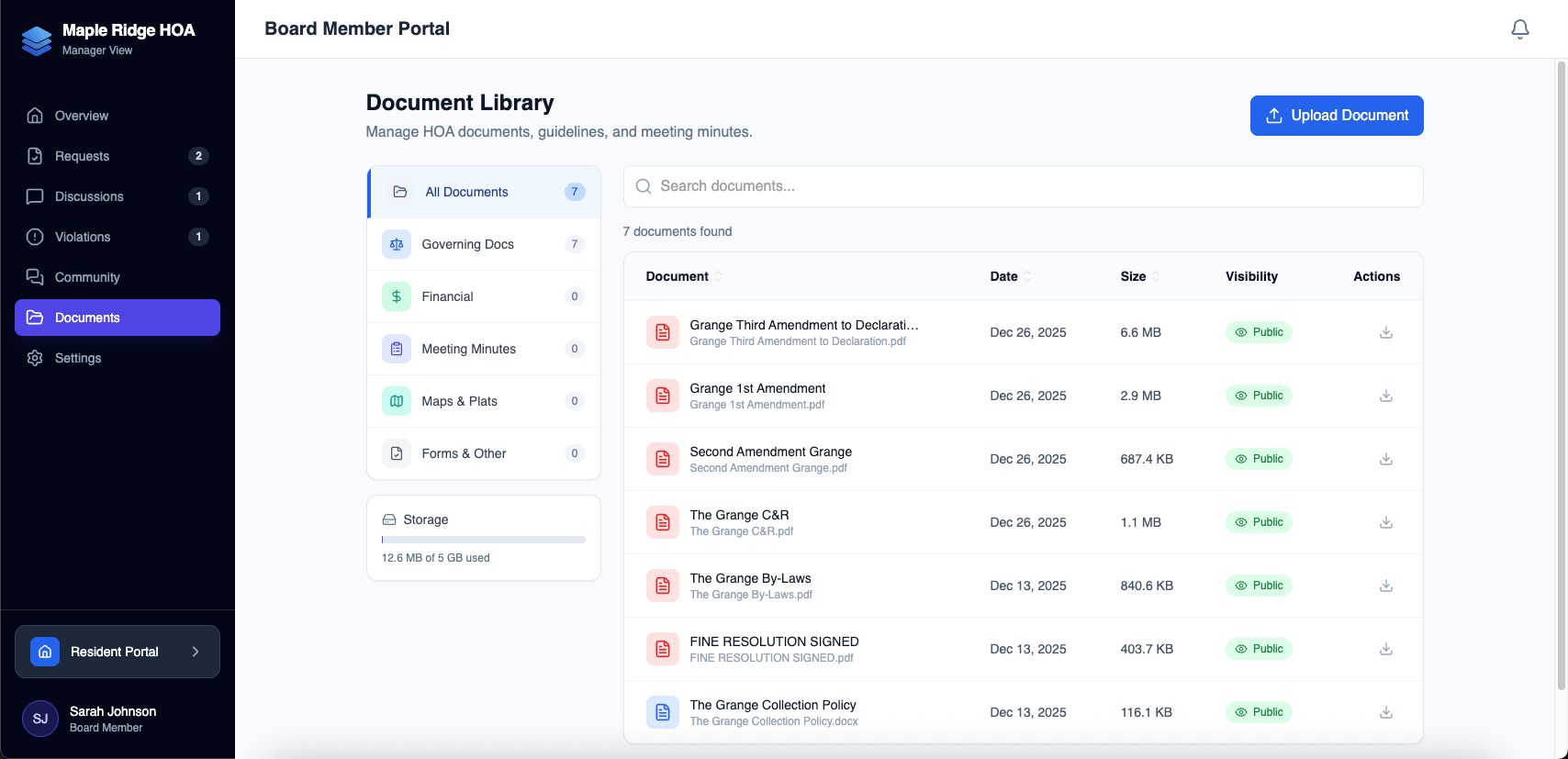Navigate to Community in the sidebar

[118, 277]
